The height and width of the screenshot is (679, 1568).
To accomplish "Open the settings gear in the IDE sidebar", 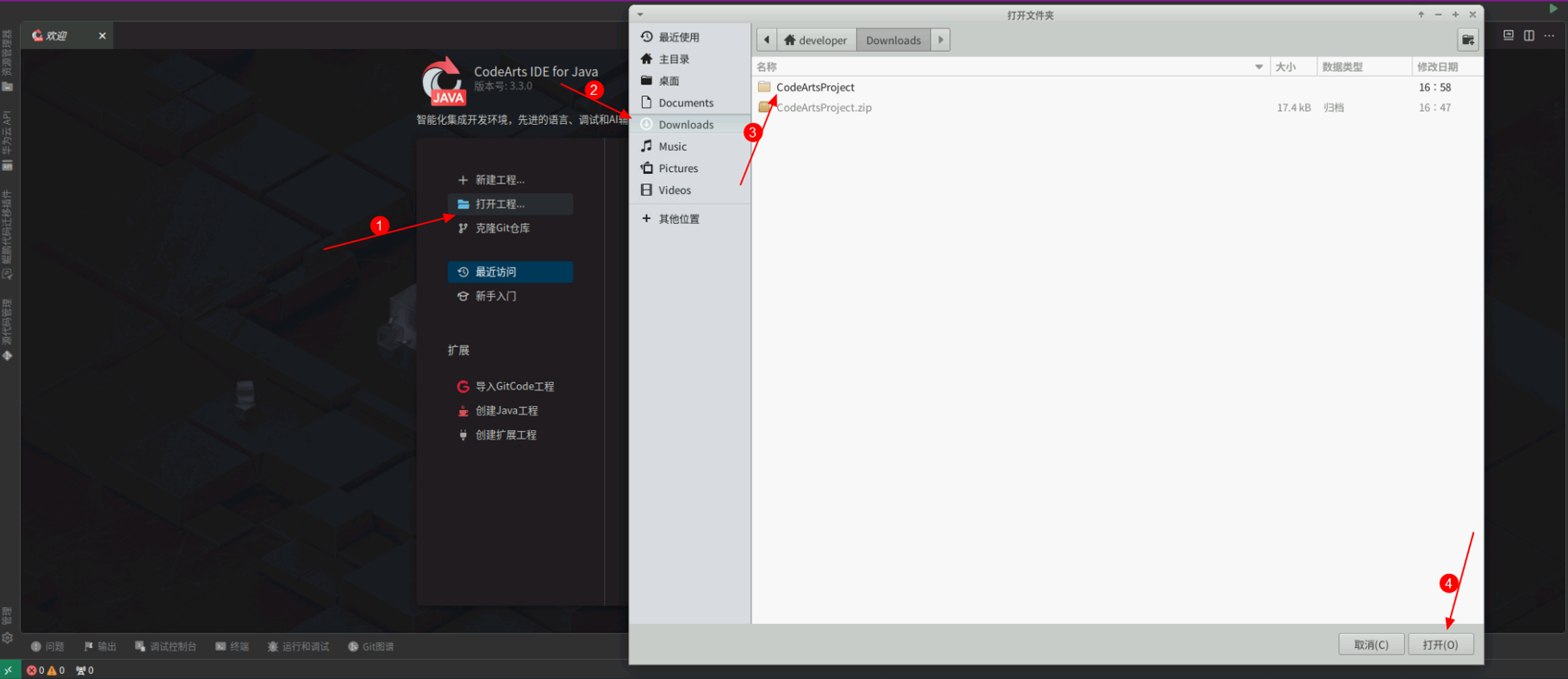I will point(7,639).
